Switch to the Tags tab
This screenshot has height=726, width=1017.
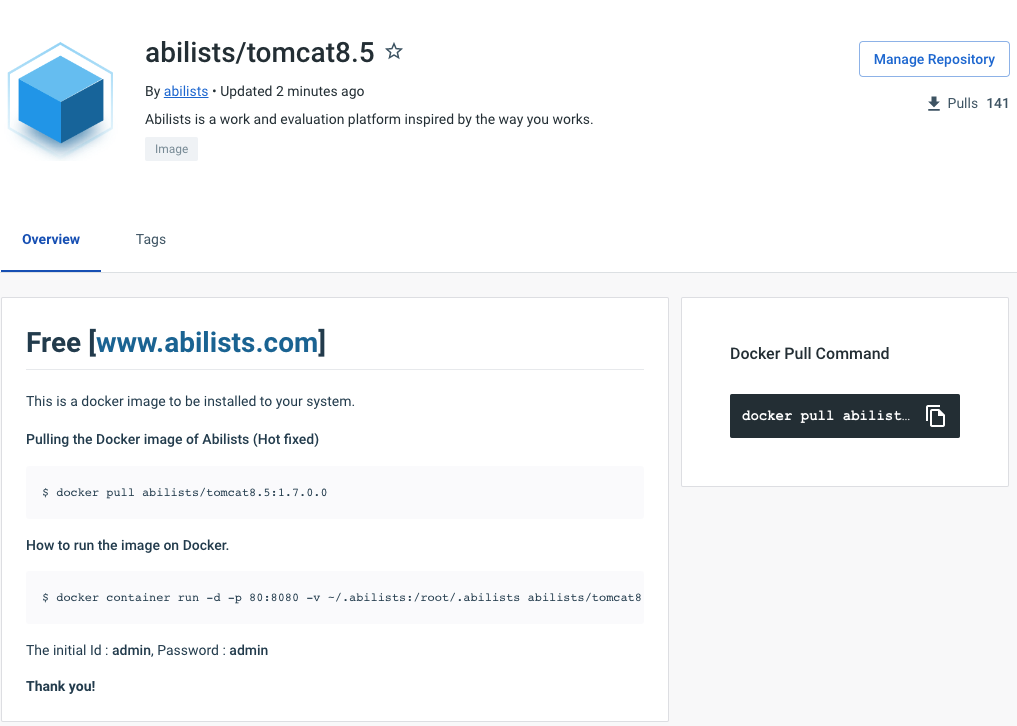click(150, 239)
